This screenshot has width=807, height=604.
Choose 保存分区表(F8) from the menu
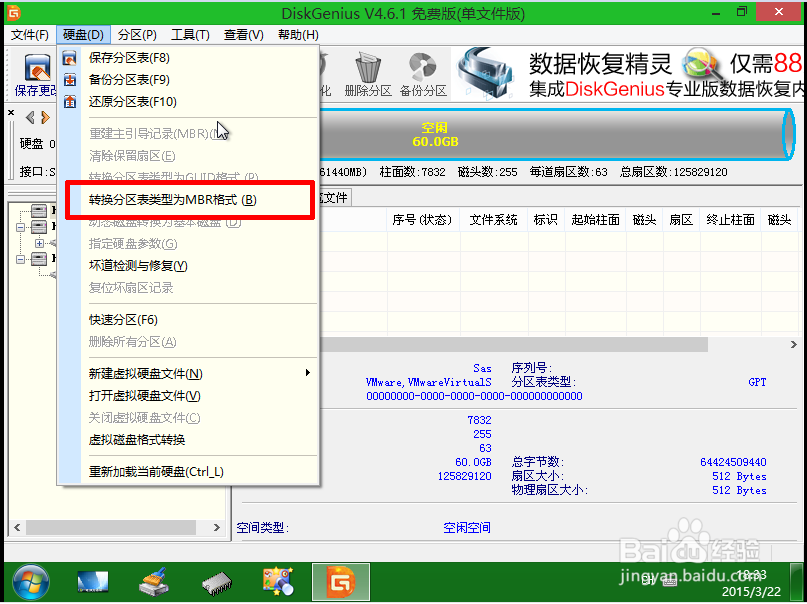tap(188, 58)
